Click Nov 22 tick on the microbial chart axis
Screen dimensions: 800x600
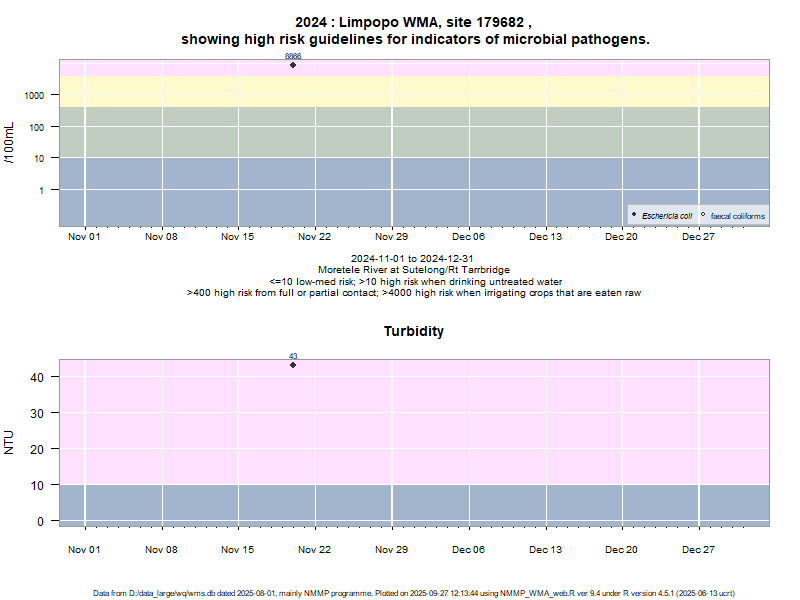[315, 237]
